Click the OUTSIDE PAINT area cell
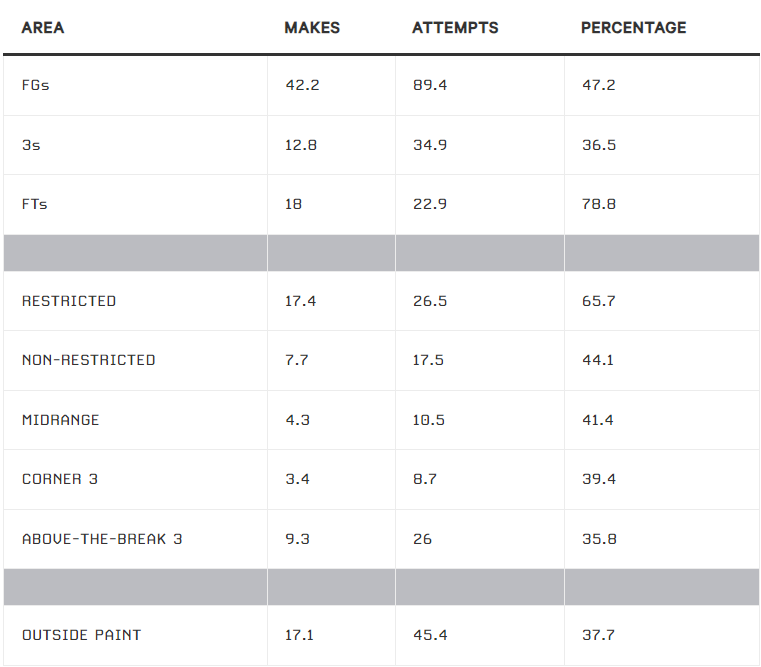This screenshot has height=667, width=761. click(x=82, y=635)
